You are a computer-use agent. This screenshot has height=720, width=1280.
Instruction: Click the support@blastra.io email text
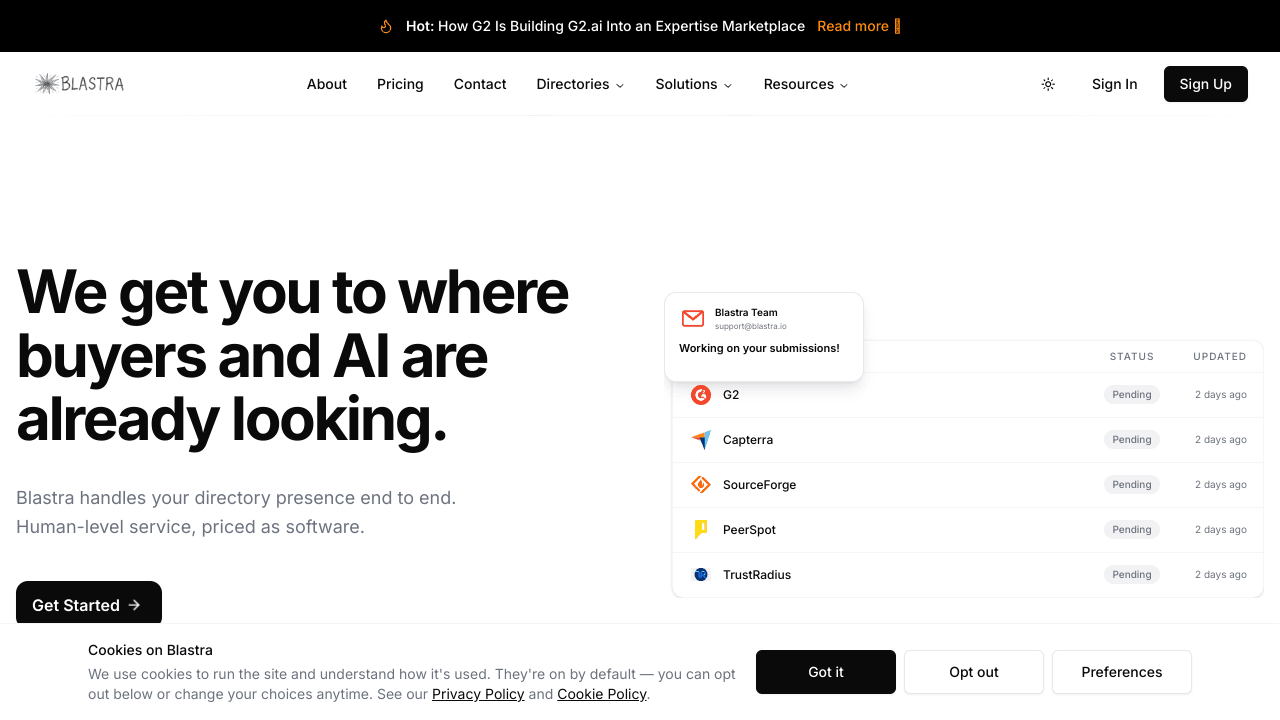(751, 327)
